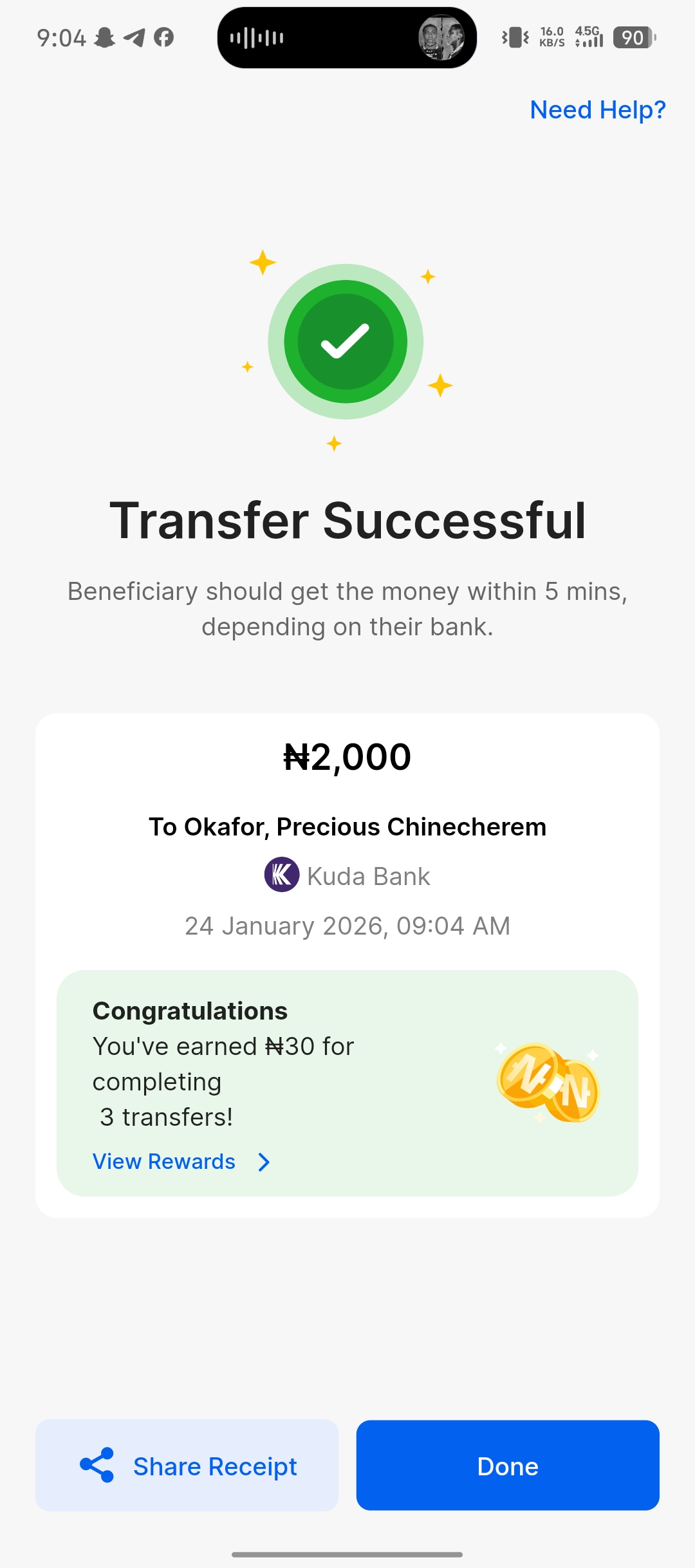
Task: Tap the battery level indicator showing 90
Action: [x=634, y=38]
